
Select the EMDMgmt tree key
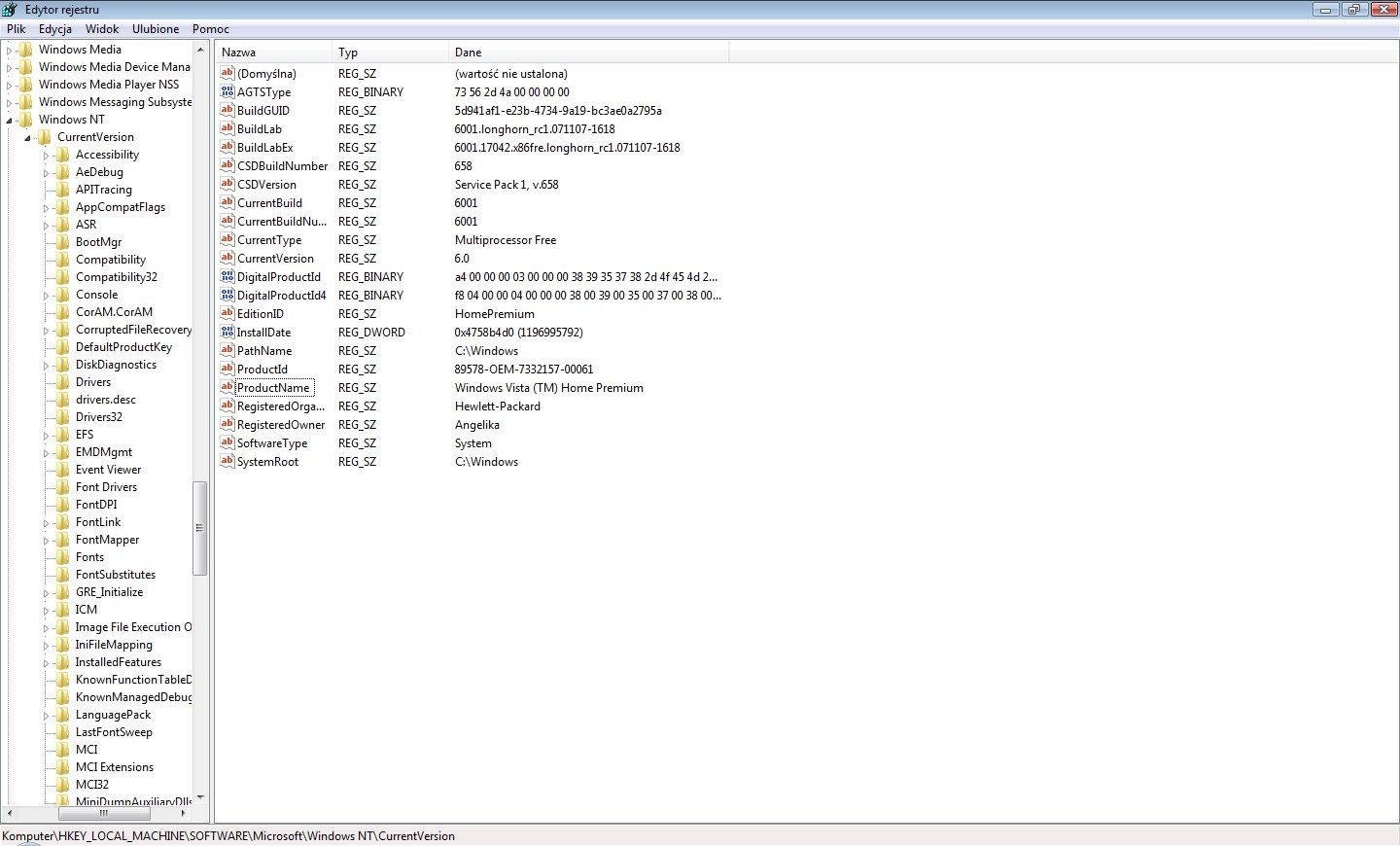[x=104, y=452]
